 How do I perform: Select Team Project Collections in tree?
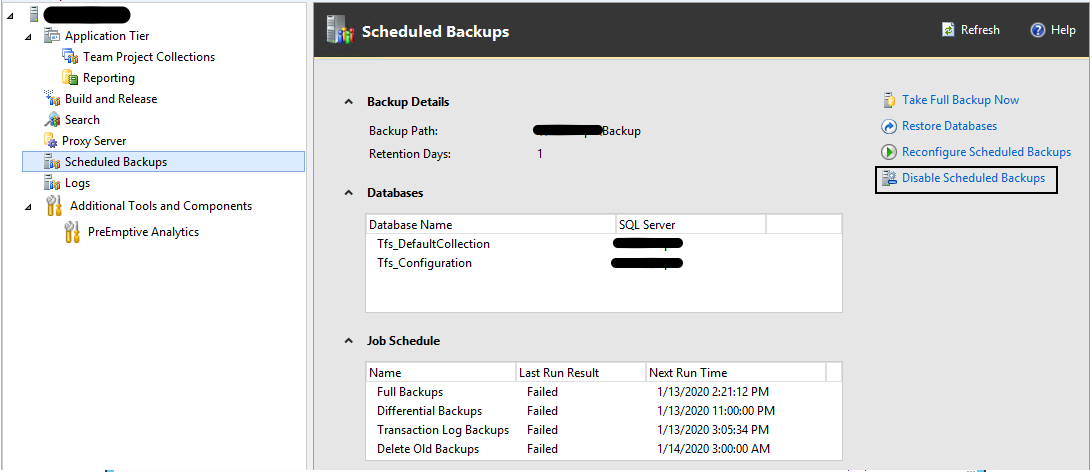149,56
